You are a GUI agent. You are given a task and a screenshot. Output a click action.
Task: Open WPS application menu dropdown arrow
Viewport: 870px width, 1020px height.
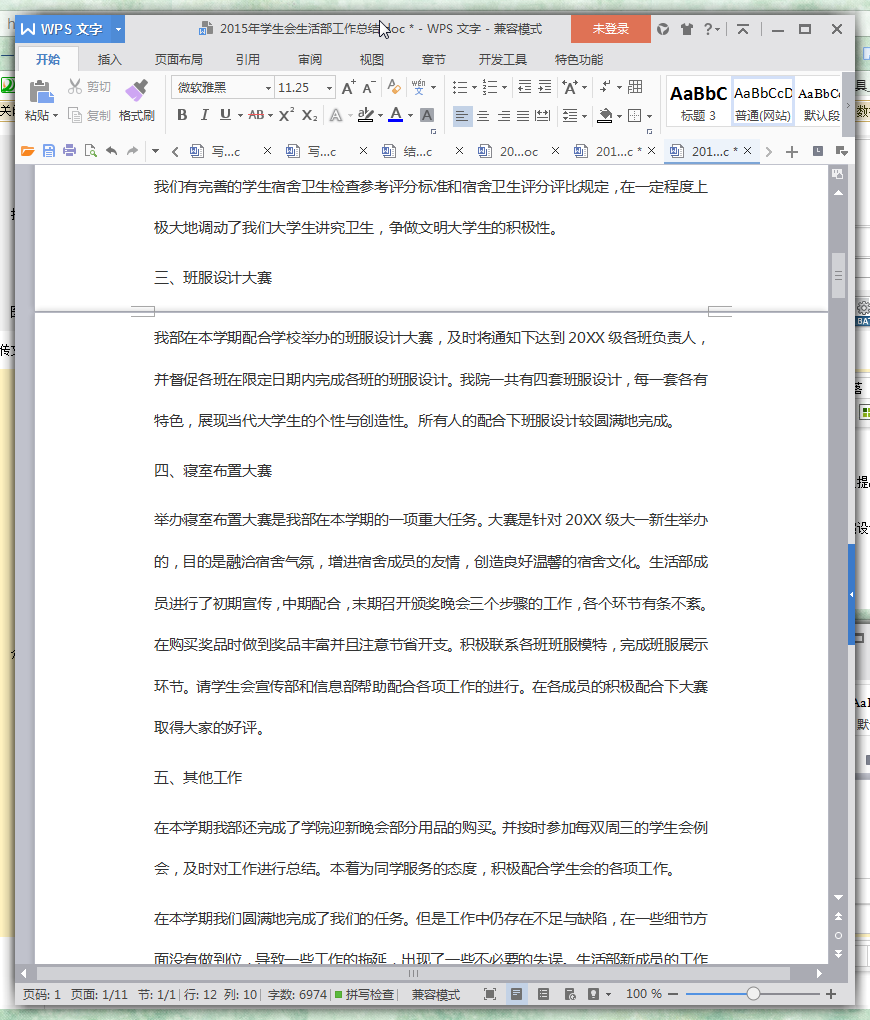(118, 29)
